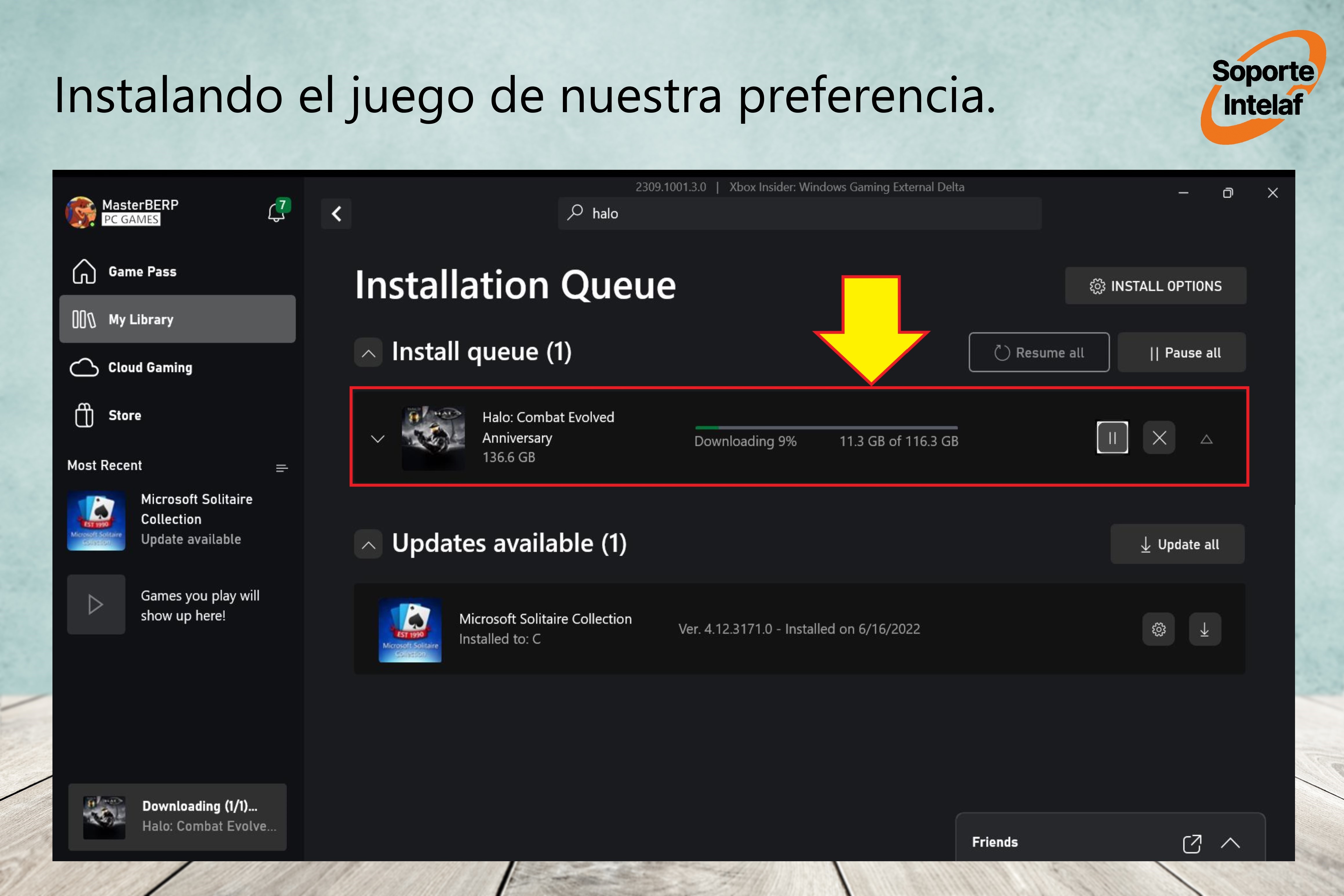Collapse the Updates available section
1344x896 pixels.
(369, 544)
